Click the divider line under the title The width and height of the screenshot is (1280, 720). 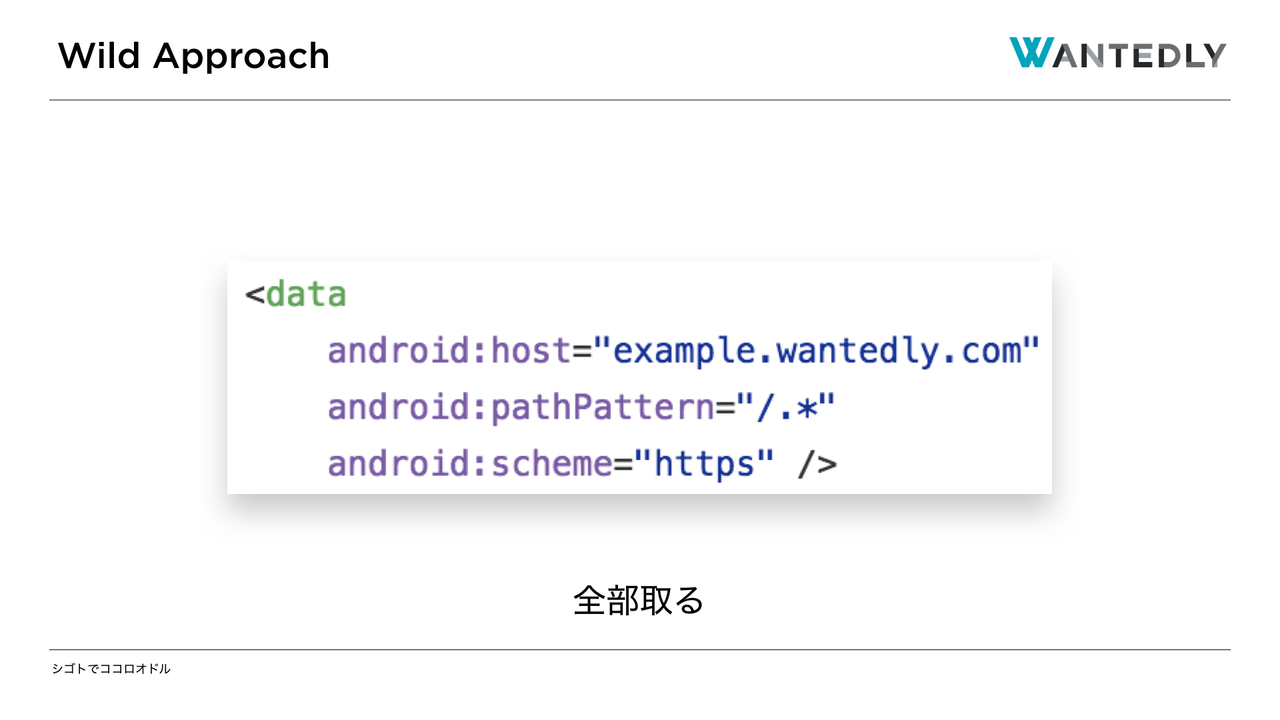[640, 100]
